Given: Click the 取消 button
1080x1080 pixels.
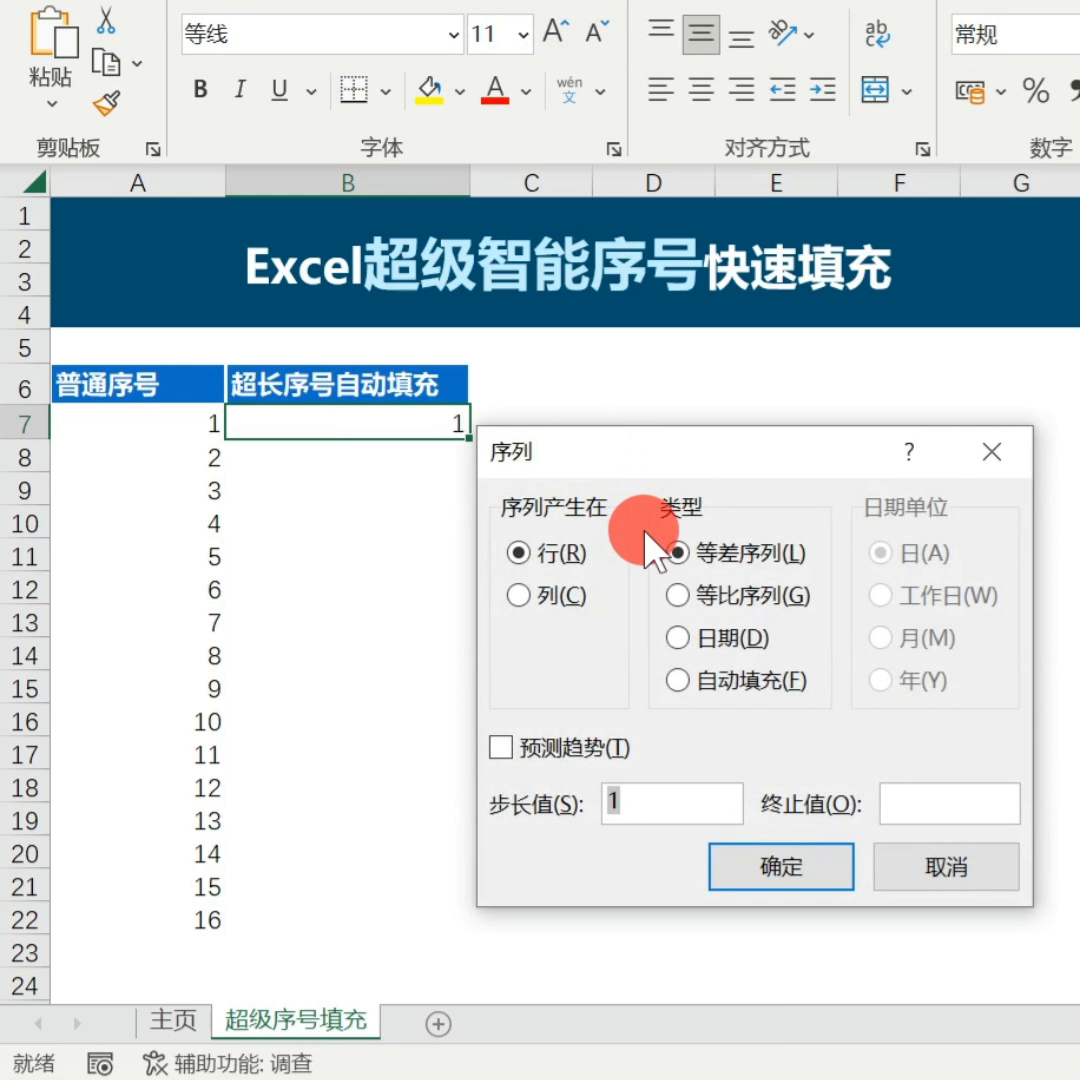Looking at the screenshot, I should click(x=946, y=866).
